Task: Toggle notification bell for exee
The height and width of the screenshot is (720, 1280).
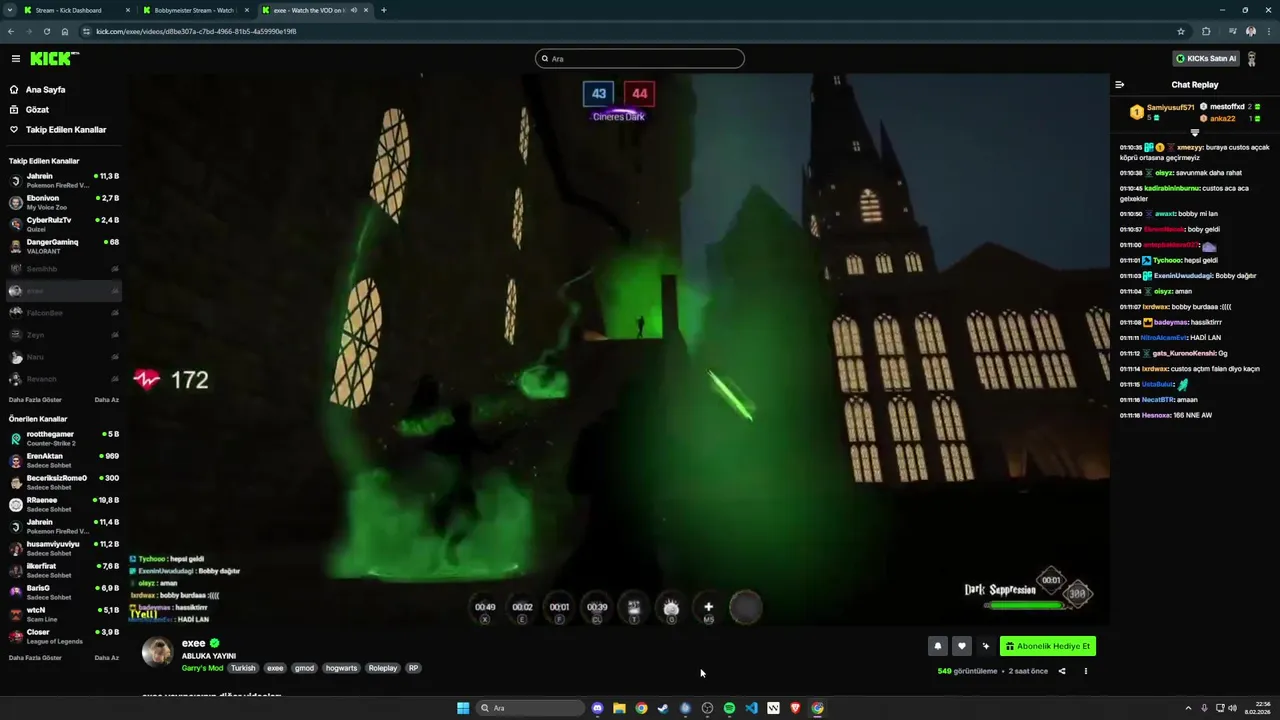Action: point(938,646)
